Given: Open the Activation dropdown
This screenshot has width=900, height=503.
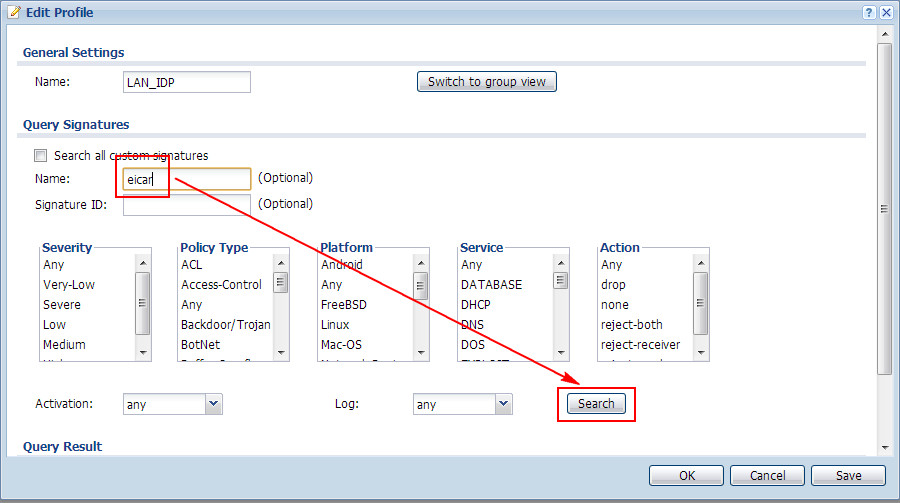Looking at the screenshot, I should tap(212, 404).
